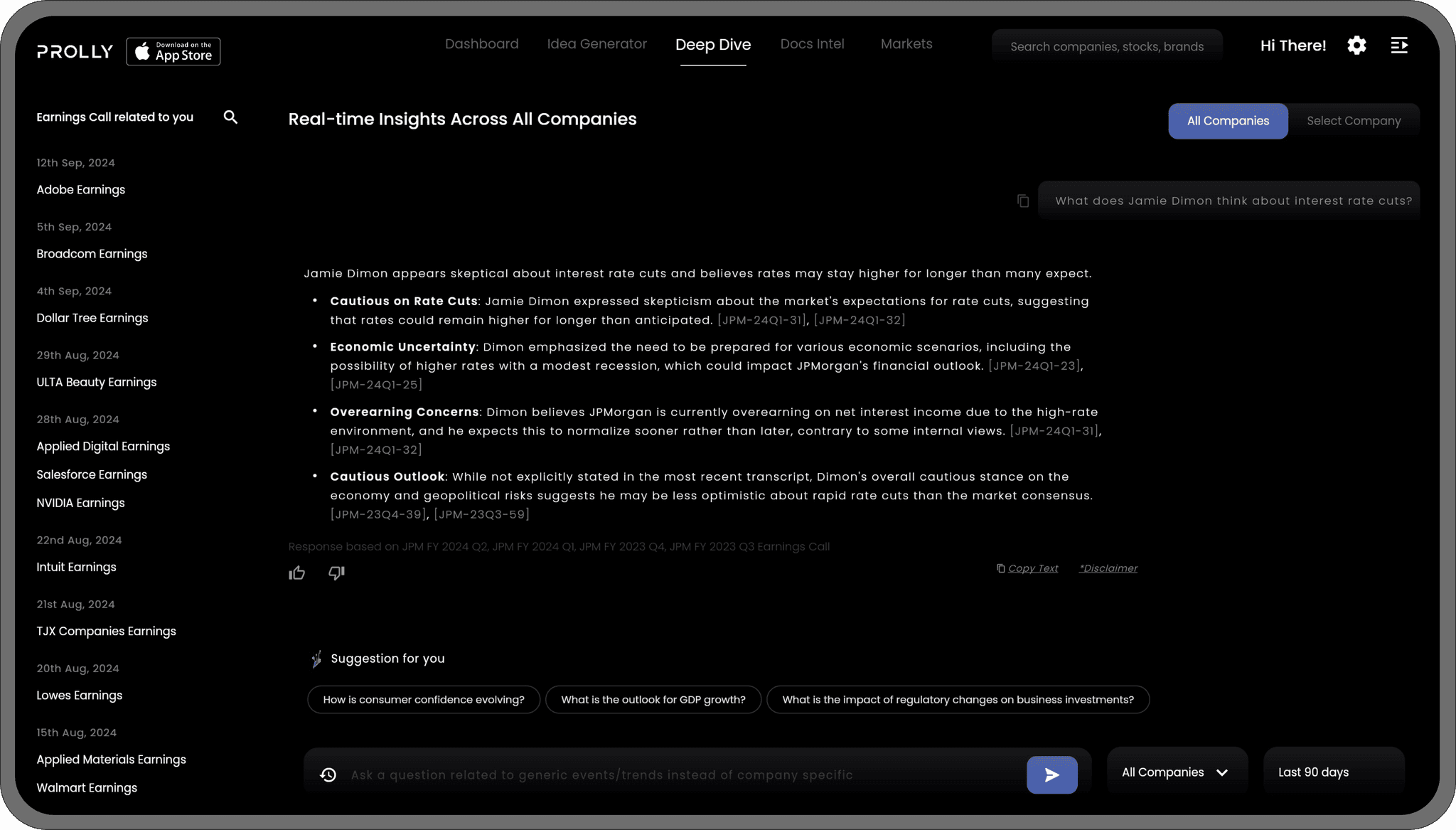The height and width of the screenshot is (830, 1456).
Task: Toggle the side menu panel icon
Action: pos(1399,46)
